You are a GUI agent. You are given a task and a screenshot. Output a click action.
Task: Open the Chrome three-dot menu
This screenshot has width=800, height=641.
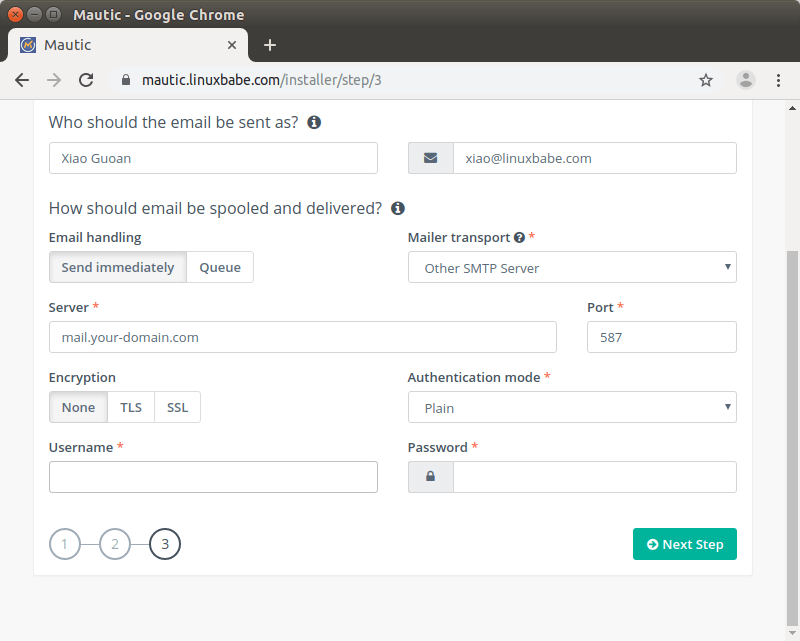tap(778, 80)
